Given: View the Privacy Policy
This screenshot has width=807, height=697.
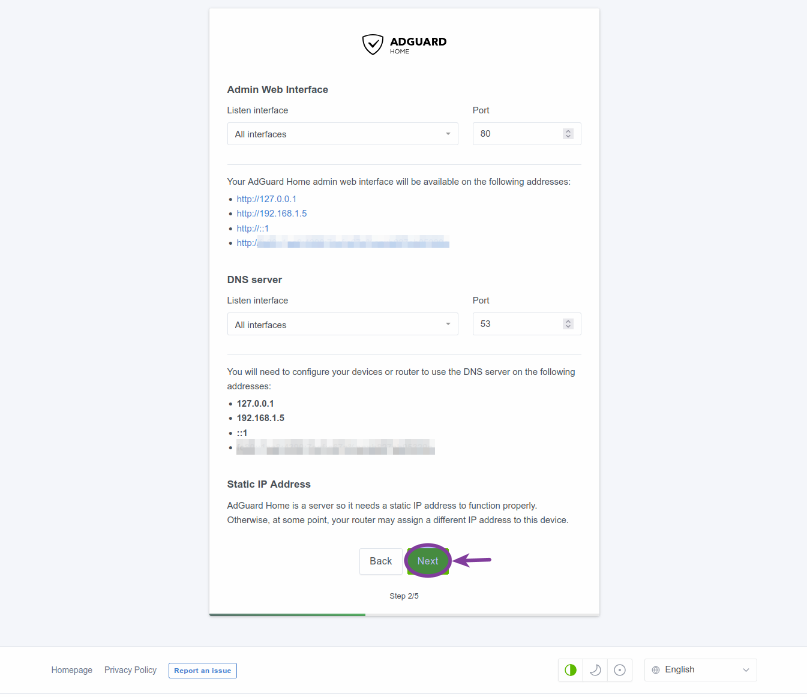Looking at the screenshot, I should [130, 670].
